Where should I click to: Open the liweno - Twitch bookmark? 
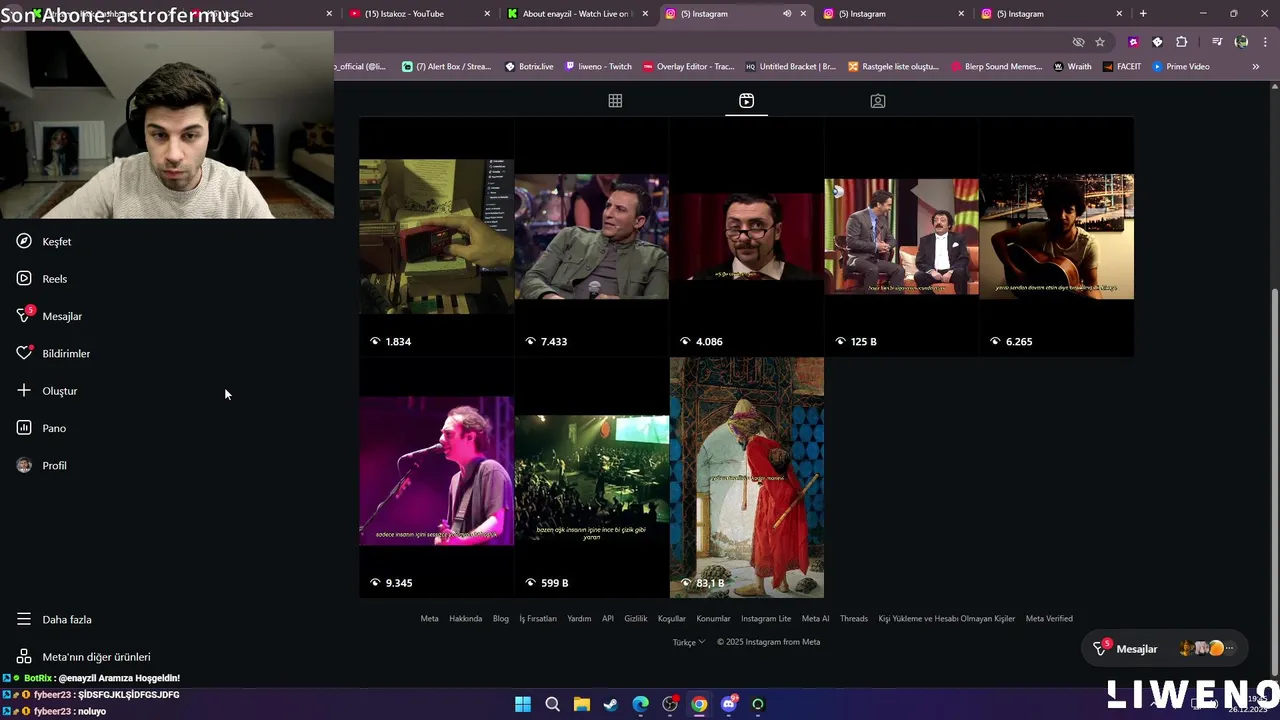[x=598, y=67]
